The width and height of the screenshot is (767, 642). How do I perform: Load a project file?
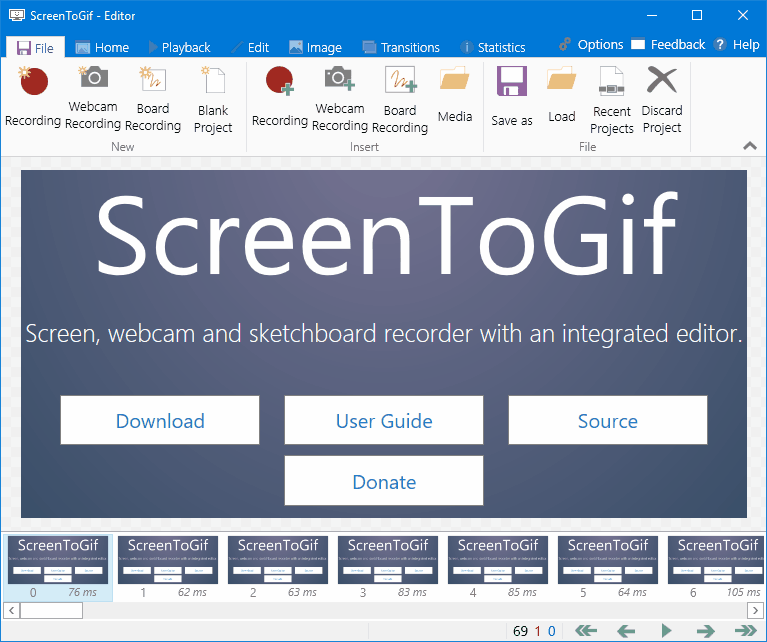(561, 94)
